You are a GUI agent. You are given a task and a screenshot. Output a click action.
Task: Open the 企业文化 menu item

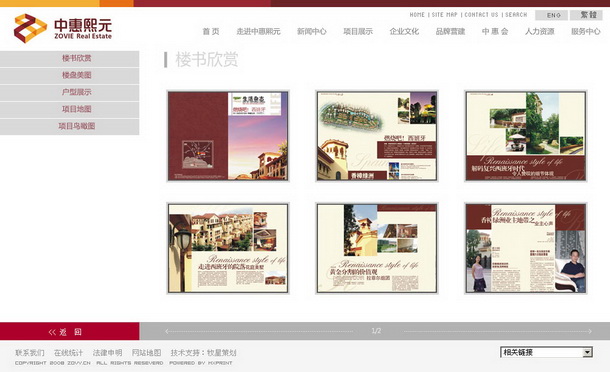pyautogui.click(x=404, y=32)
